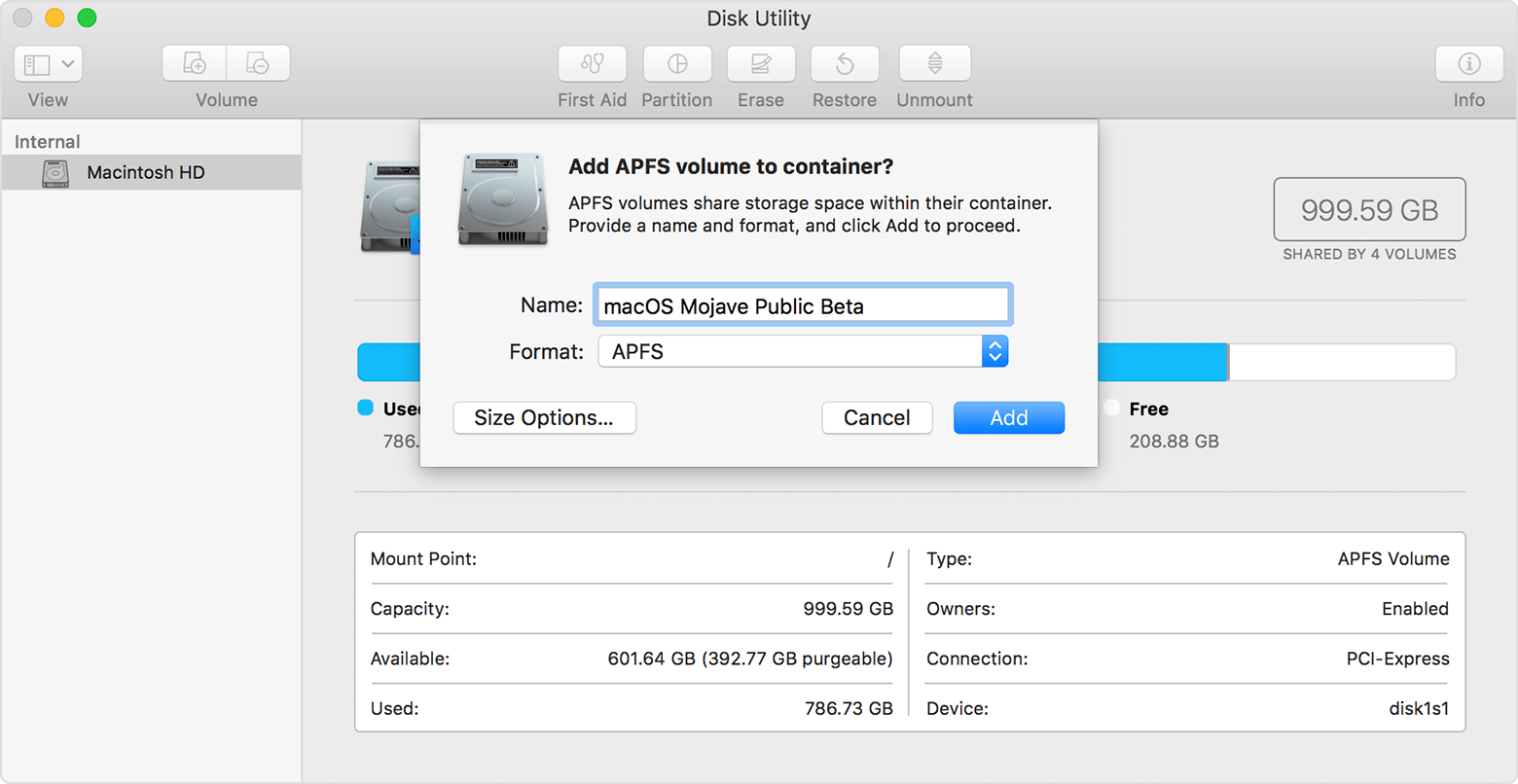Click the green zoom window button

click(87, 18)
